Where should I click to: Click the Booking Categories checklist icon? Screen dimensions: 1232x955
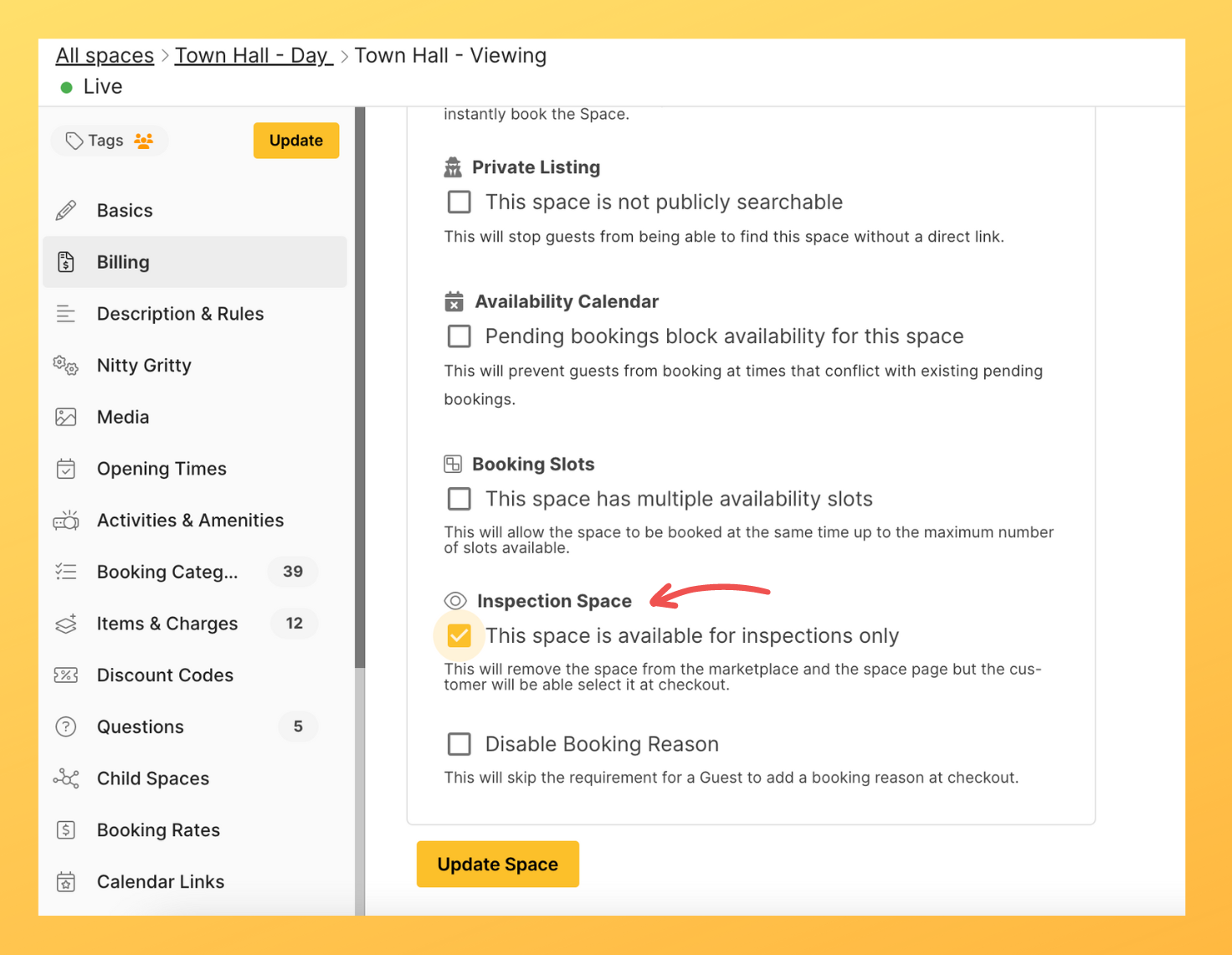click(66, 572)
